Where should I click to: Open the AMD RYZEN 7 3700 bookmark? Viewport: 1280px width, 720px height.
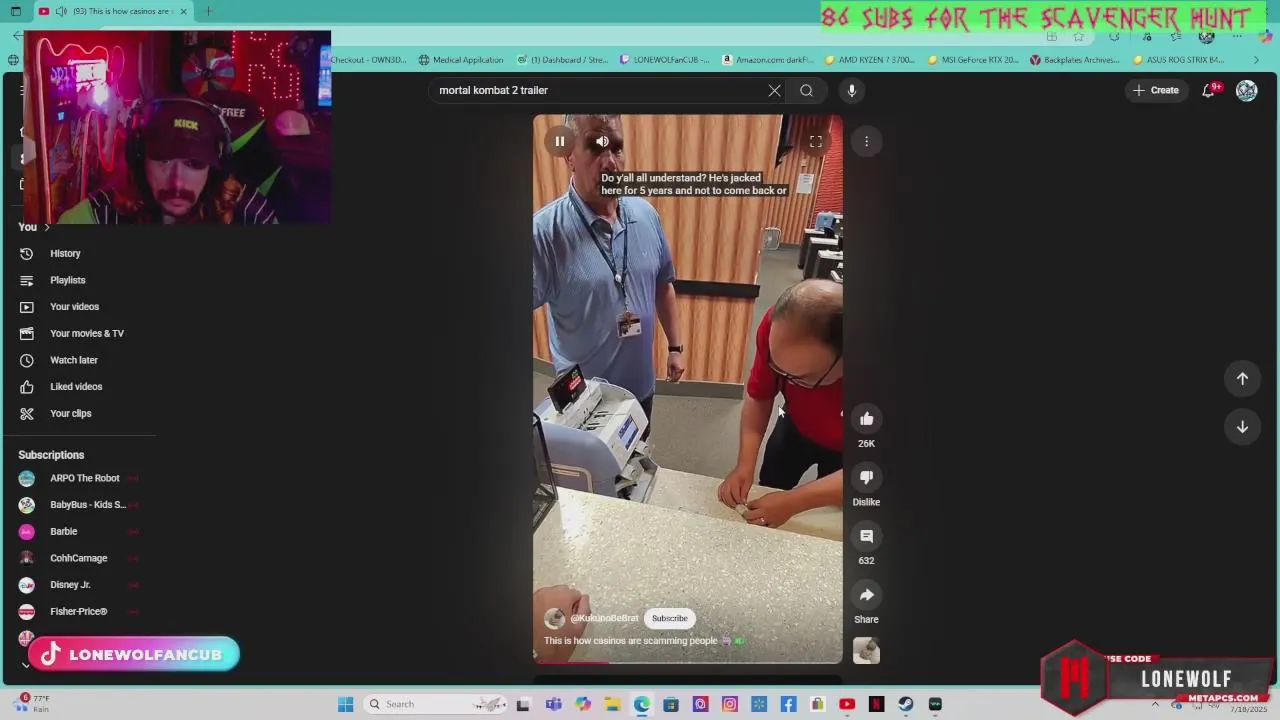point(869,60)
